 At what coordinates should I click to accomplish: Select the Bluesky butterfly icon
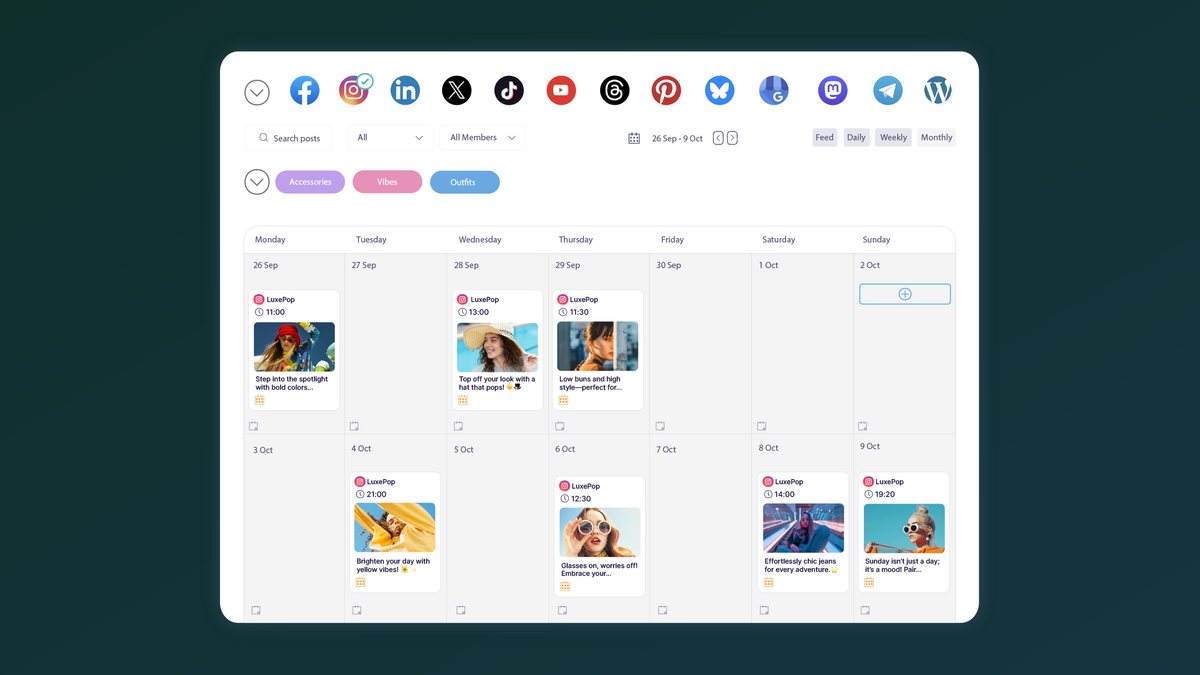[x=719, y=91]
